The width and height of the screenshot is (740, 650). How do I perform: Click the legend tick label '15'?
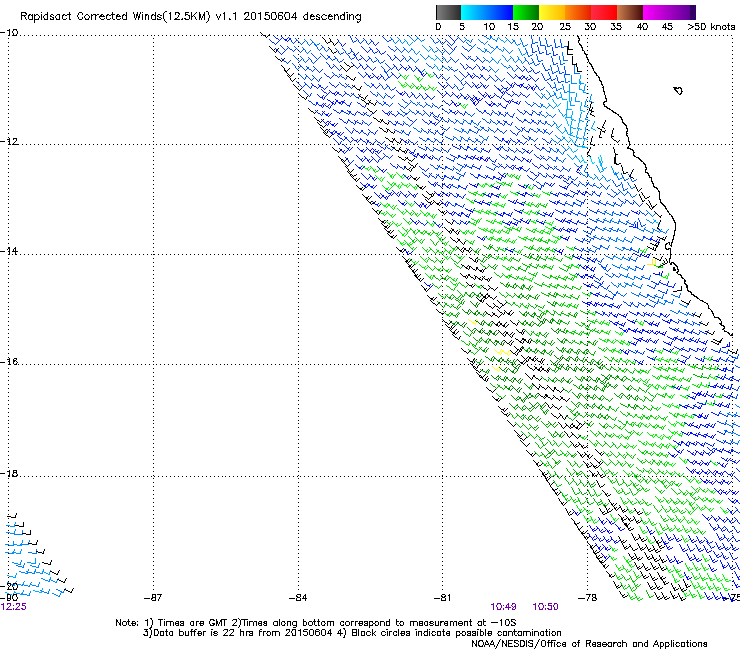[513, 27]
